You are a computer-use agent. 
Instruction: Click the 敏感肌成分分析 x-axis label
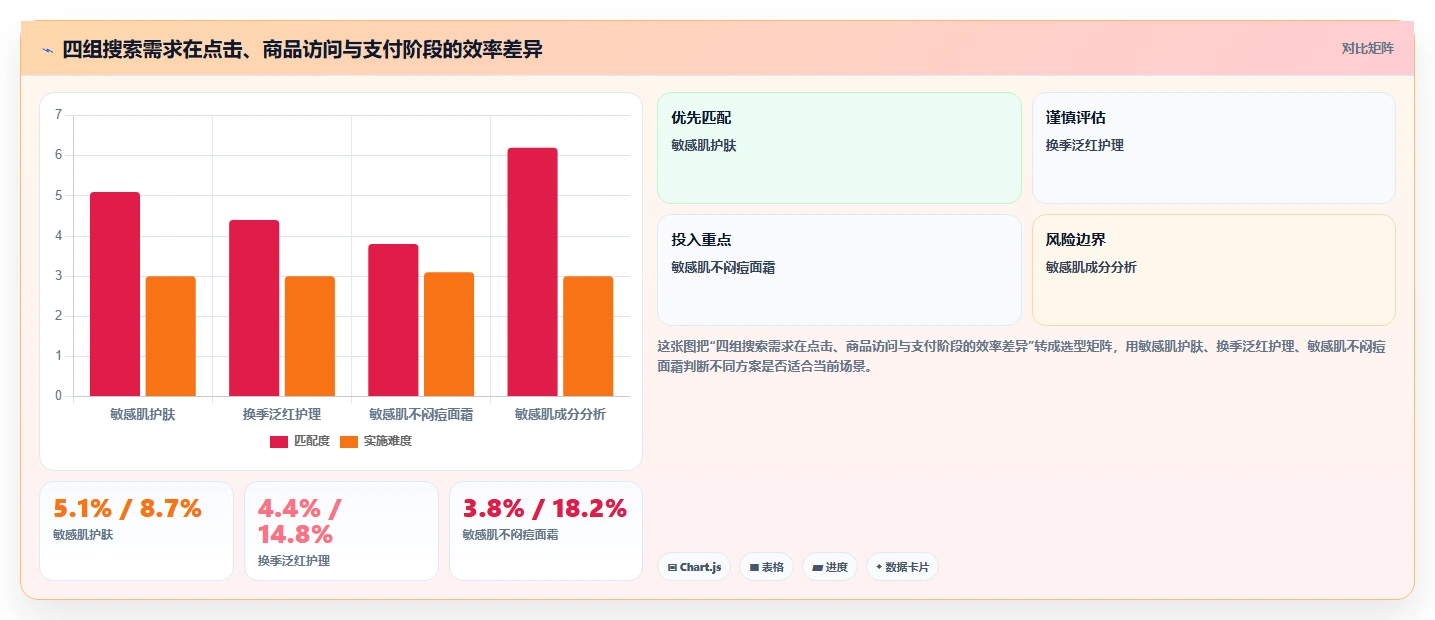[560, 414]
